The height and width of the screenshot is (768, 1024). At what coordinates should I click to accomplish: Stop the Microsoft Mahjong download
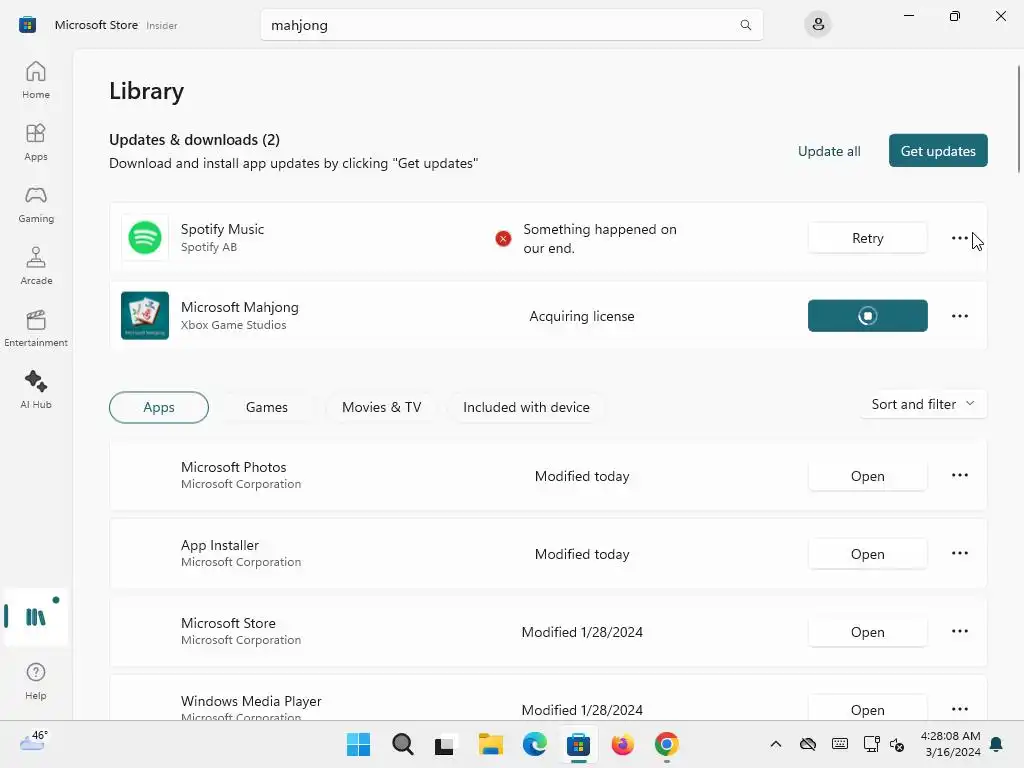click(x=867, y=316)
